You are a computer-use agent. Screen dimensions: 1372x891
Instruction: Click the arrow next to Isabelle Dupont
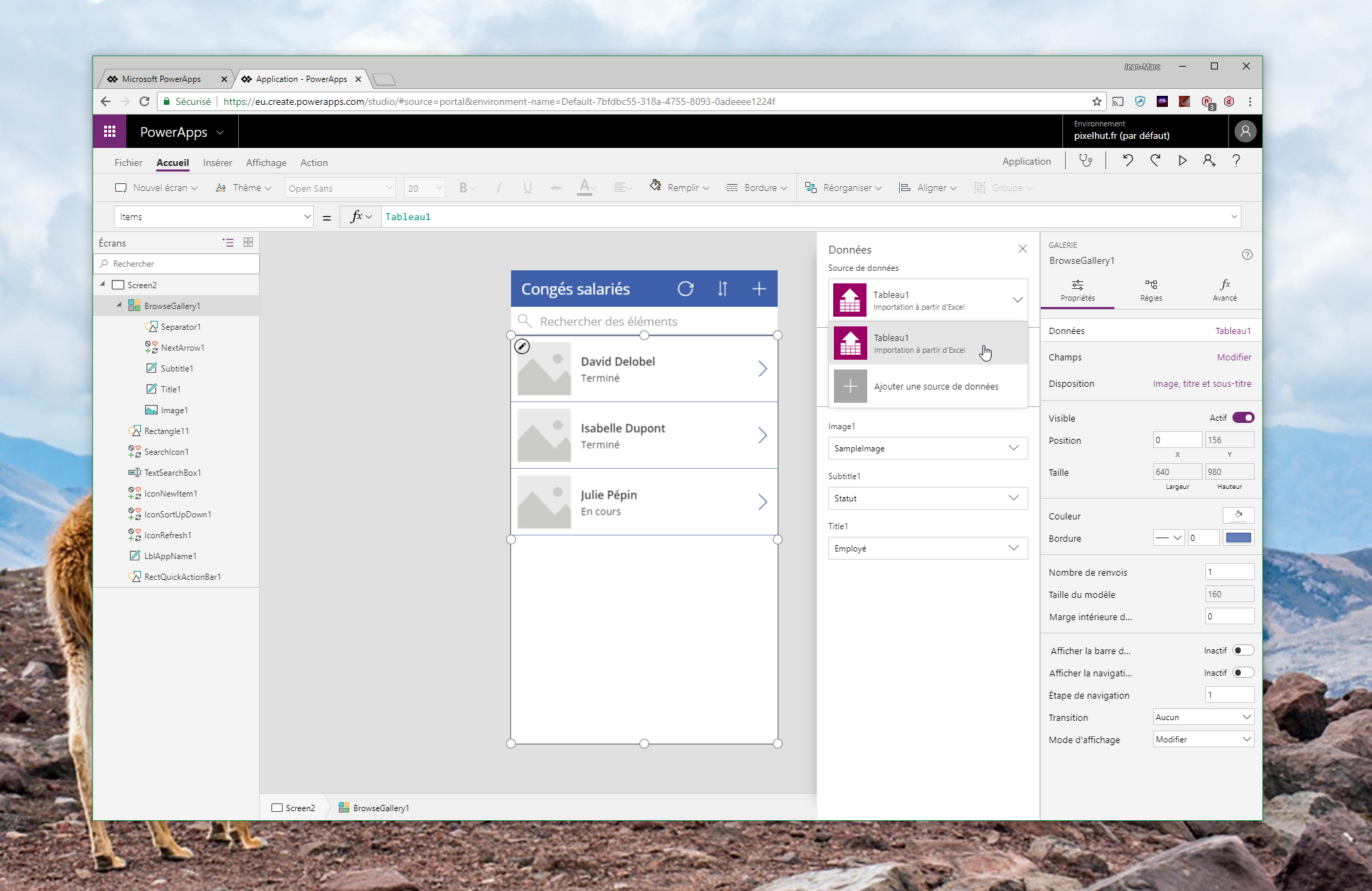762,435
